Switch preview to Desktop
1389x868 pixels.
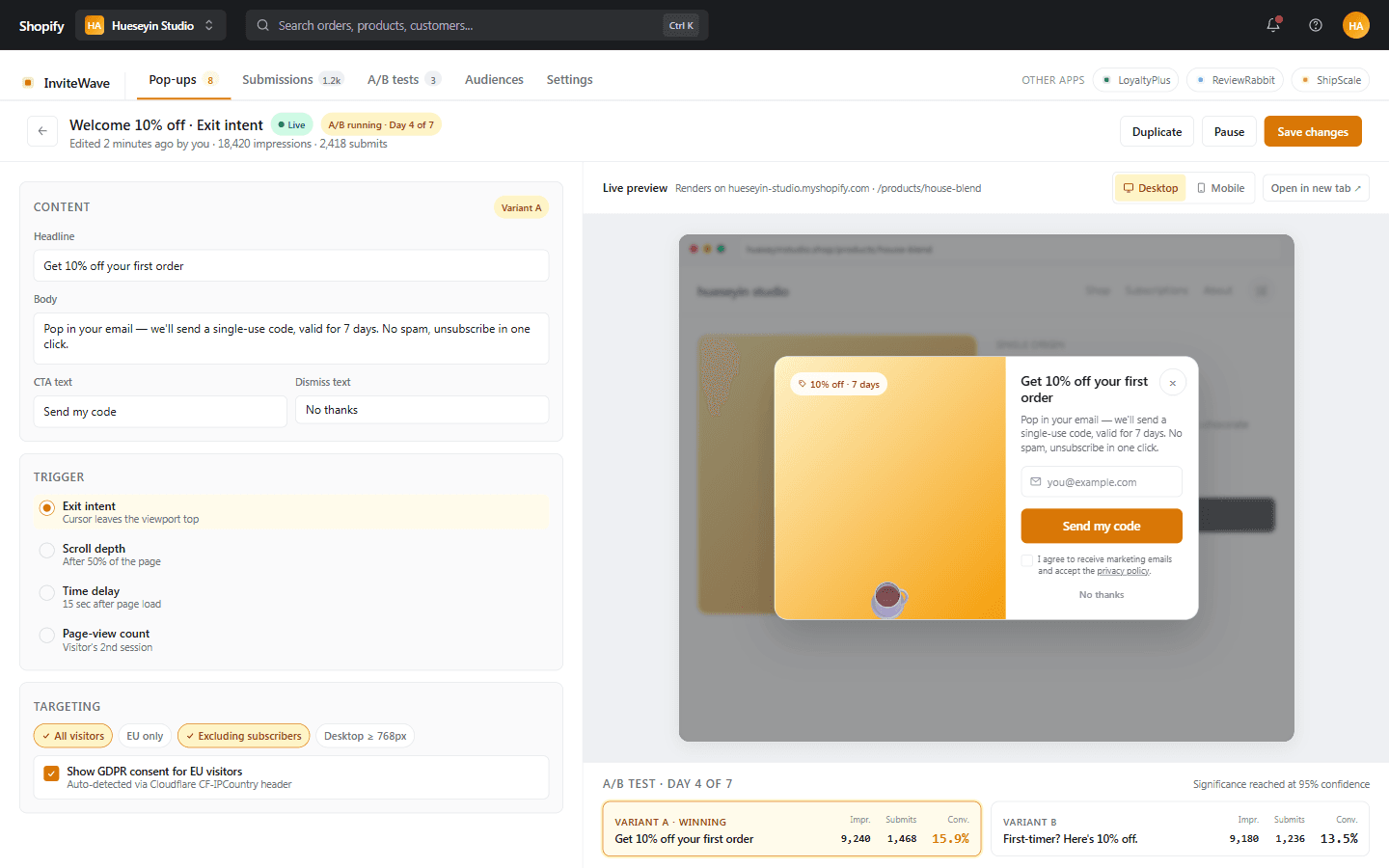click(1151, 188)
